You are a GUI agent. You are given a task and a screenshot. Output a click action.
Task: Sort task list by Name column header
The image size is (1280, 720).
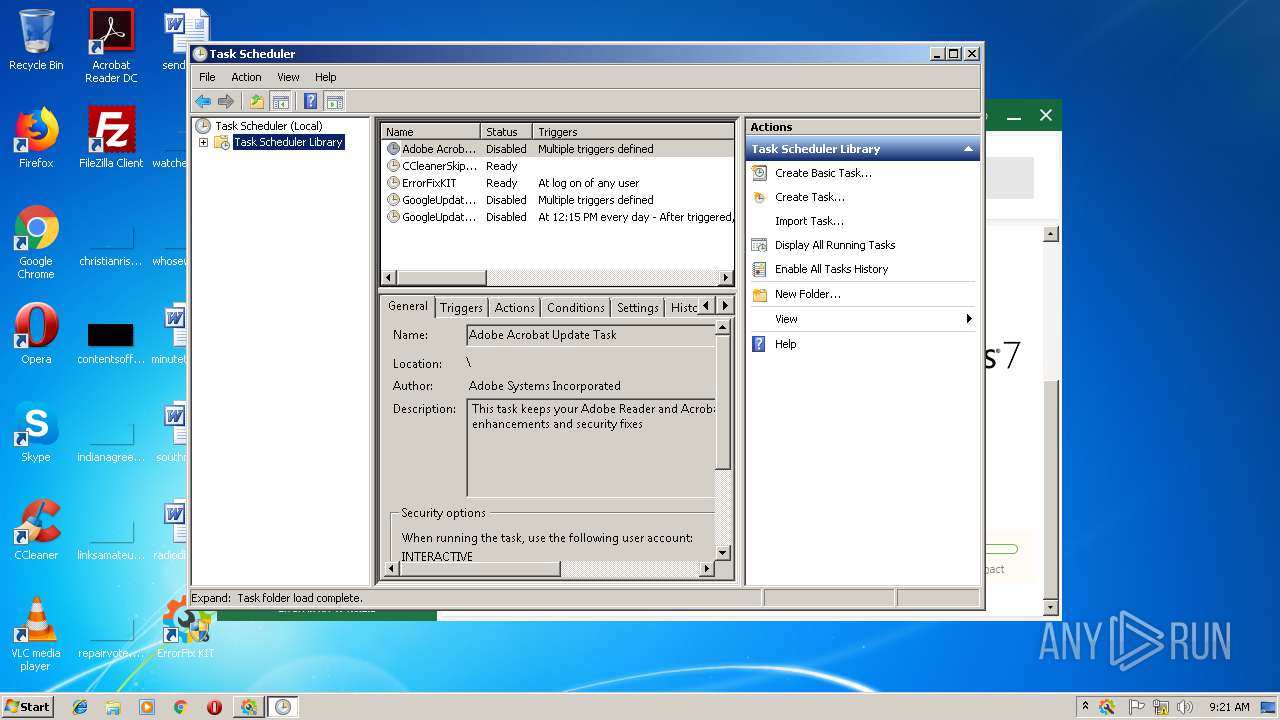pos(431,132)
